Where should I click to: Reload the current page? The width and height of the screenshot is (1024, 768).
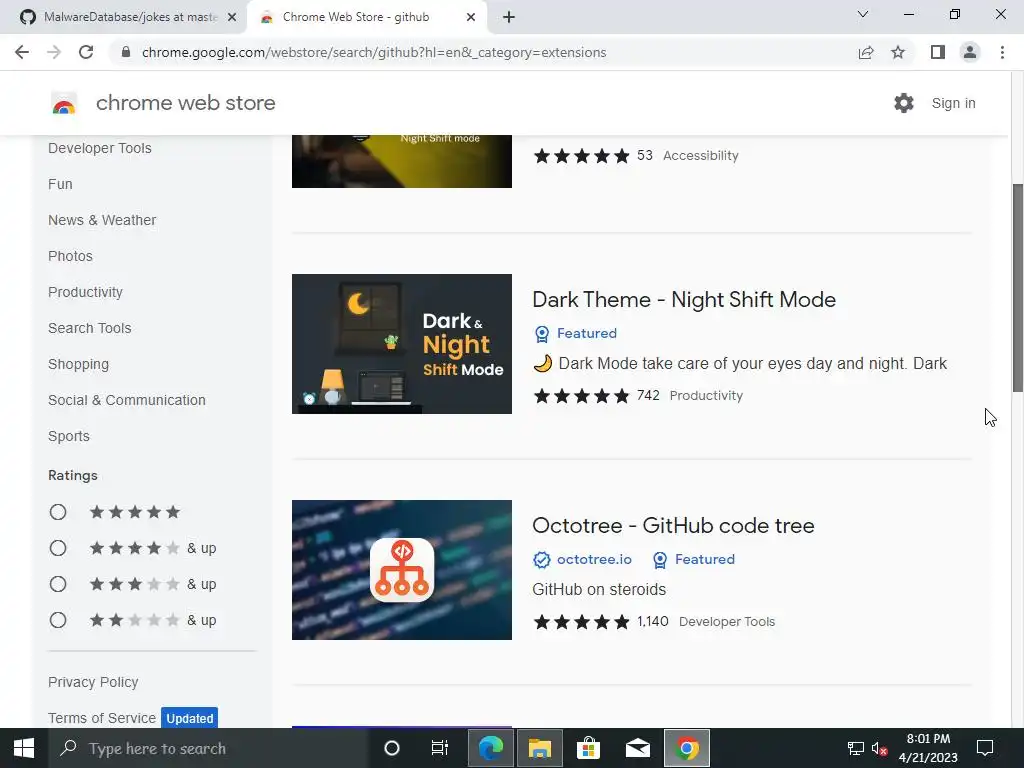point(86,52)
